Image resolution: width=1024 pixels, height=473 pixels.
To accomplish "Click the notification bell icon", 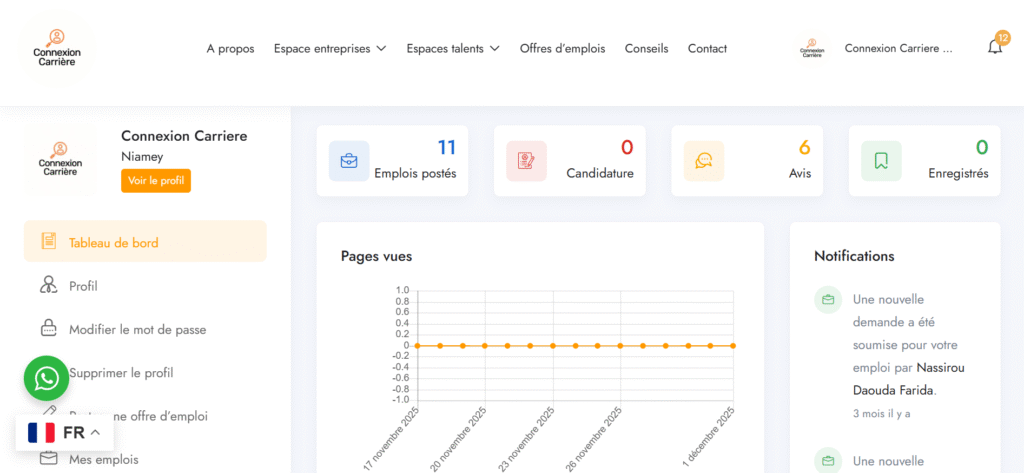I will (994, 47).
